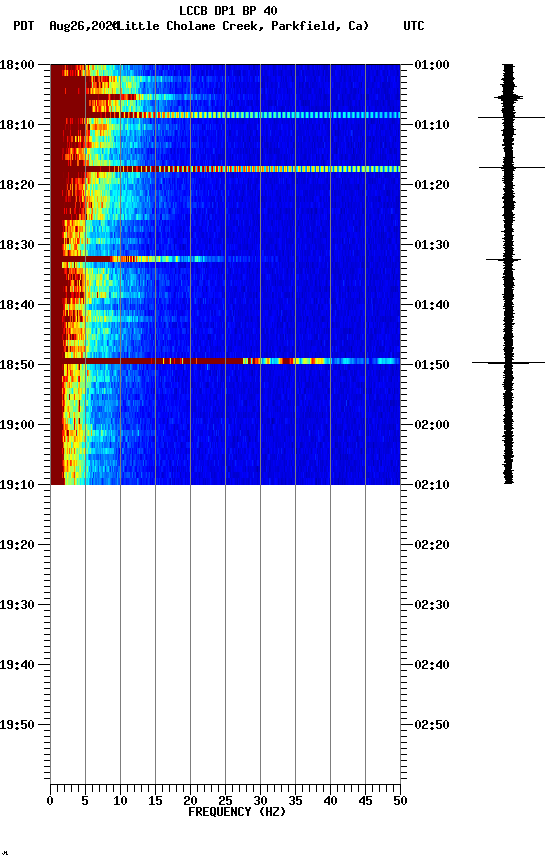Image resolution: width=552 pixels, height=864 pixels.
Task: Click the '10' frequency axis label
Action: [x=120, y=801]
